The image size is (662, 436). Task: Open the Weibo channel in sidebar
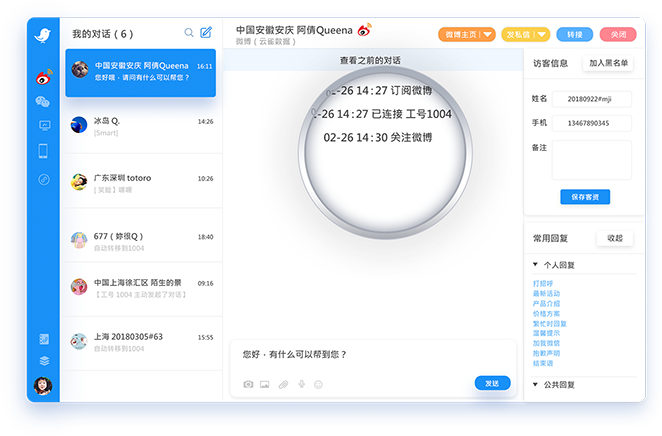(43, 76)
